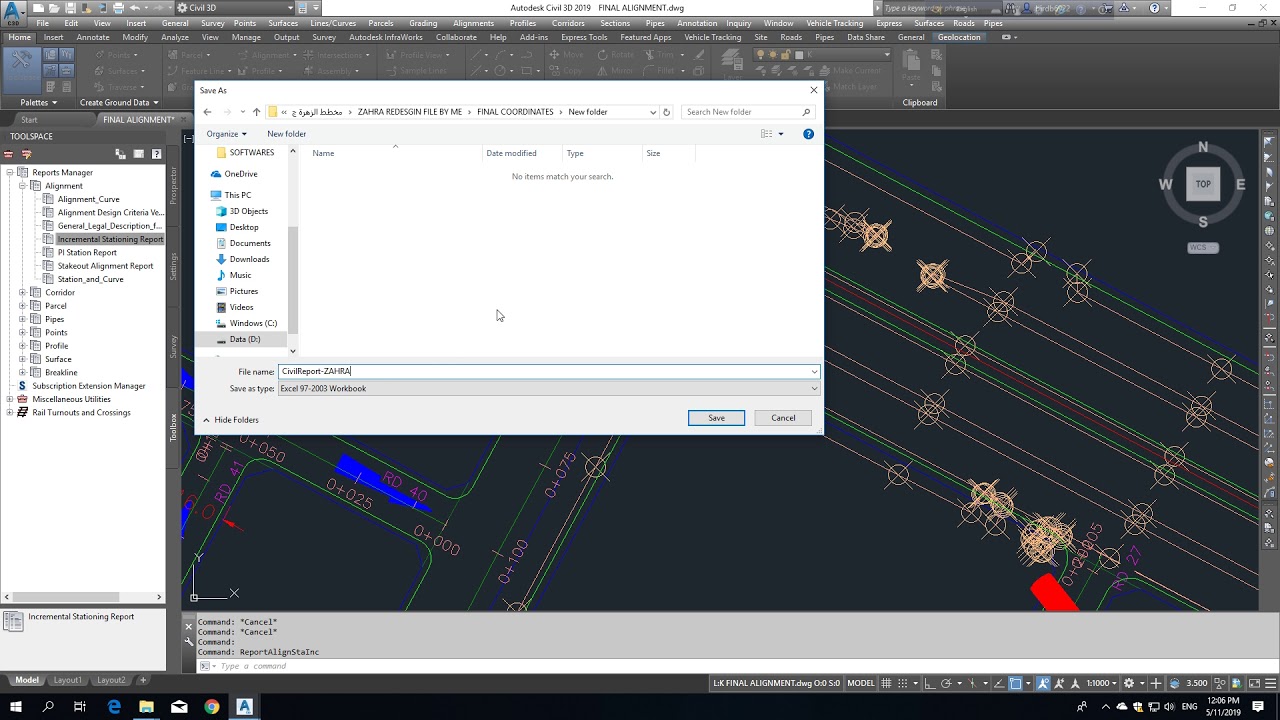Open the Geolocation ribbon tab

pyautogui.click(x=959, y=37)
